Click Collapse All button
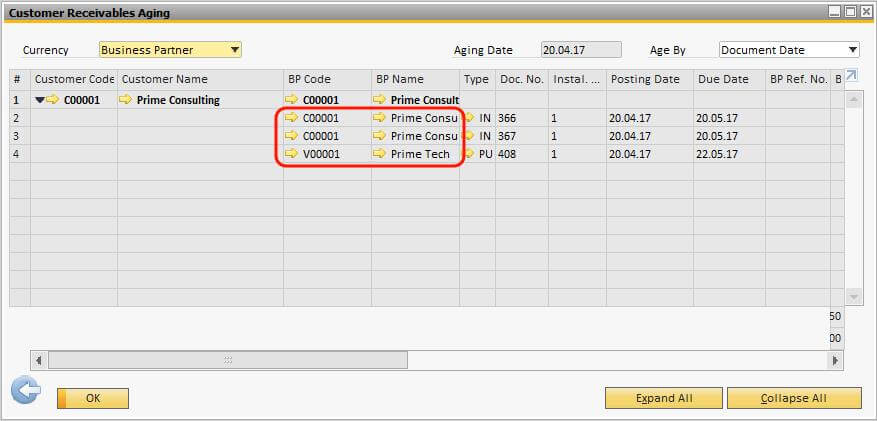Screen dimensions: 877x421 794,398
